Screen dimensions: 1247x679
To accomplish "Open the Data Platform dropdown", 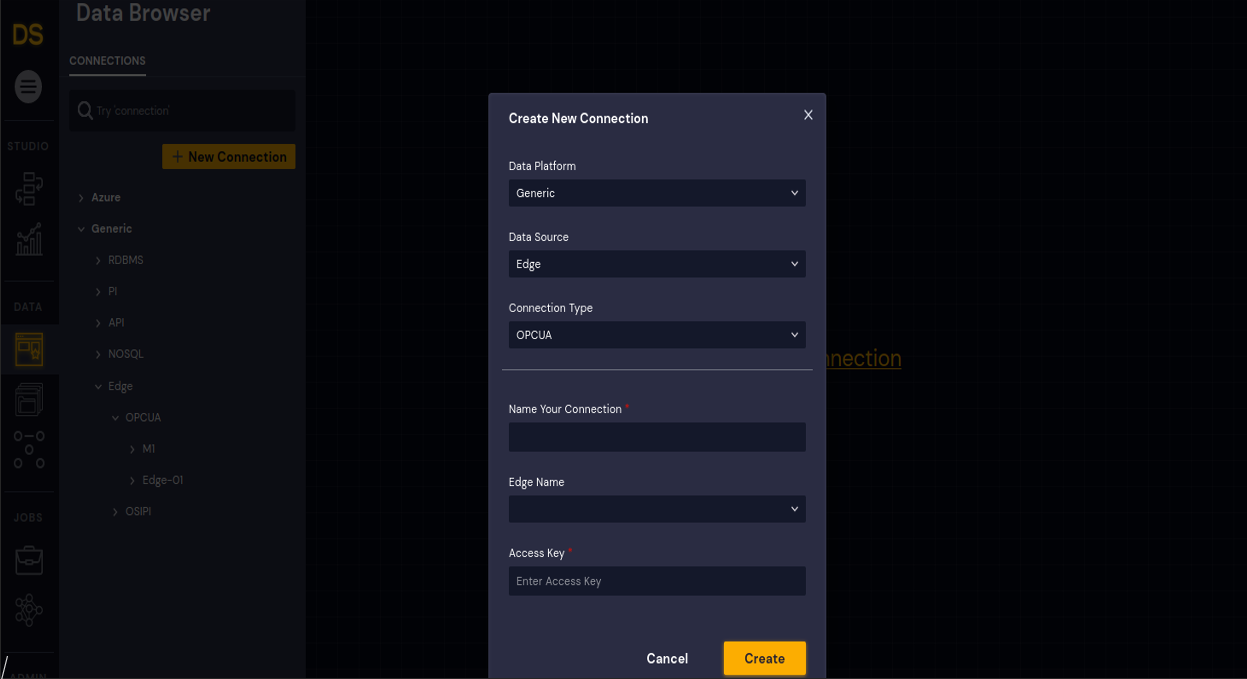I will [x=657, y=193].
